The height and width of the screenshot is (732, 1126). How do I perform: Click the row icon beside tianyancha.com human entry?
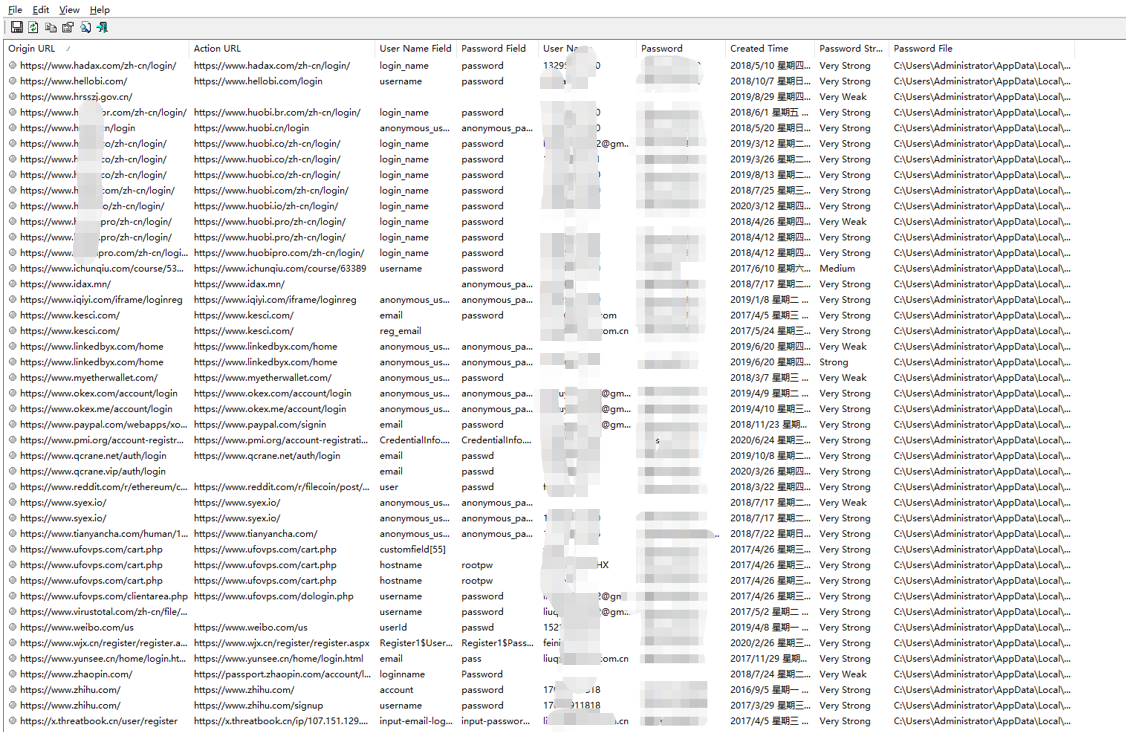tap(12, 534)
